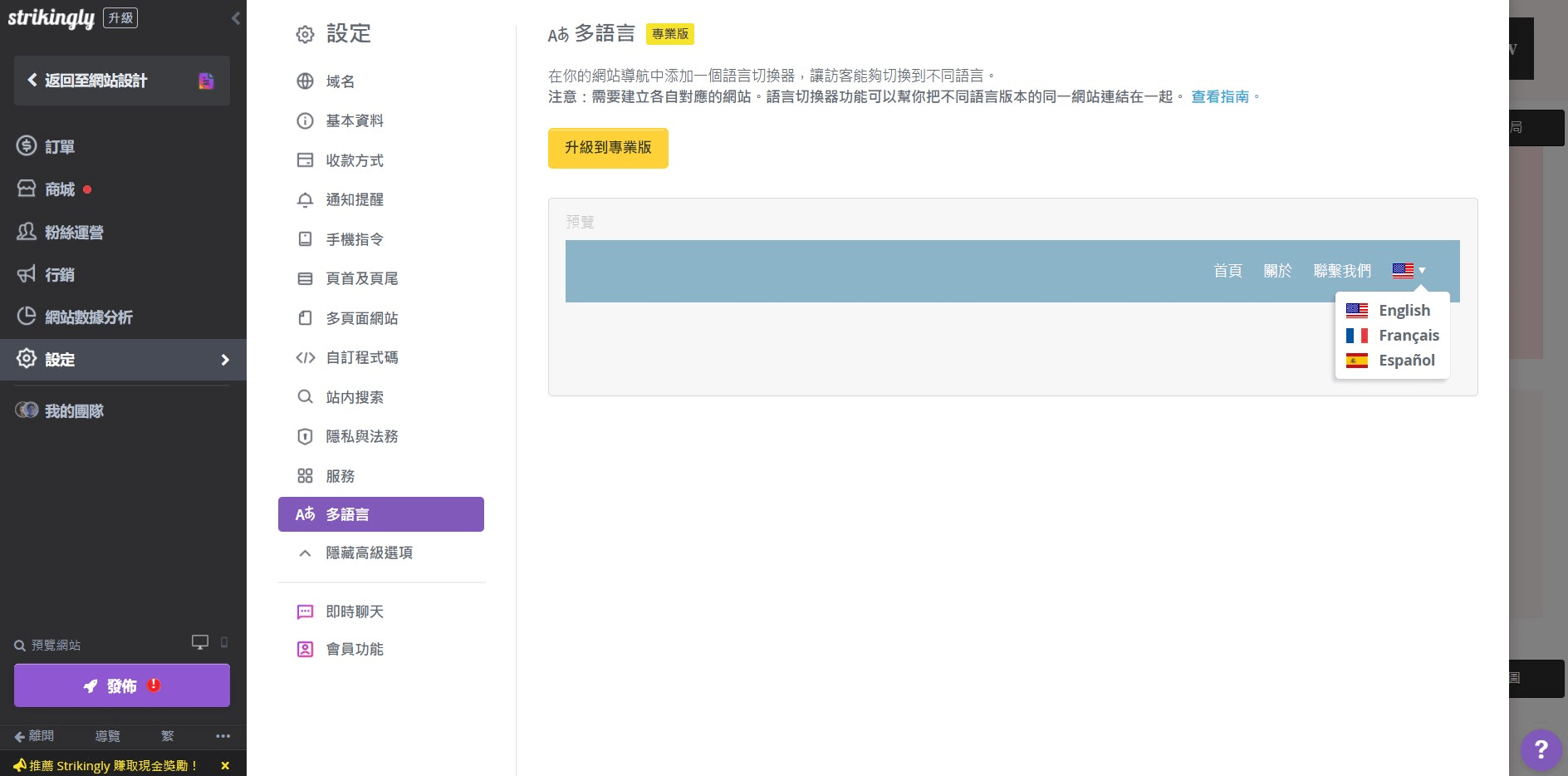Screen dimensions: 1568x776
Task: Open the US flag language dropdown
Action: (x=1409, y=271)
